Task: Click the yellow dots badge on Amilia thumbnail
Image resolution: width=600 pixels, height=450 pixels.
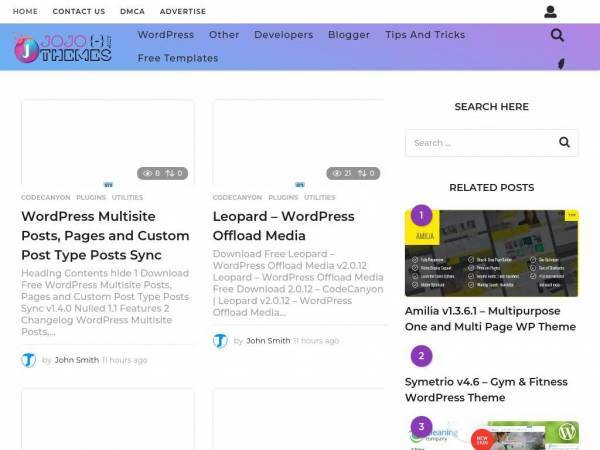Action: [x=572, y=215]
